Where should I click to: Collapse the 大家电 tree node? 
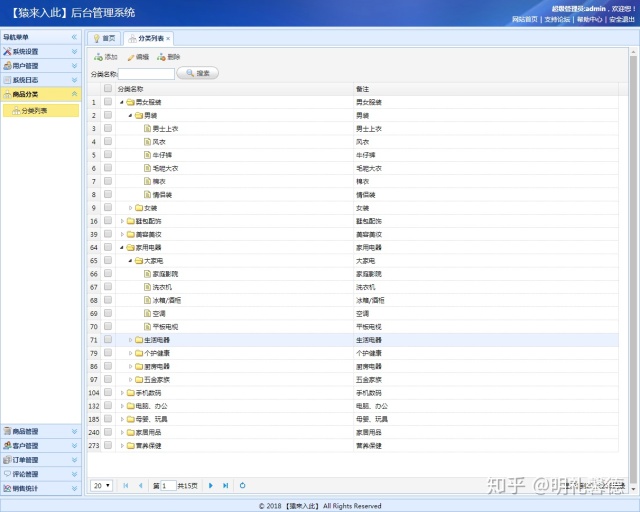[x=130, y=260]
